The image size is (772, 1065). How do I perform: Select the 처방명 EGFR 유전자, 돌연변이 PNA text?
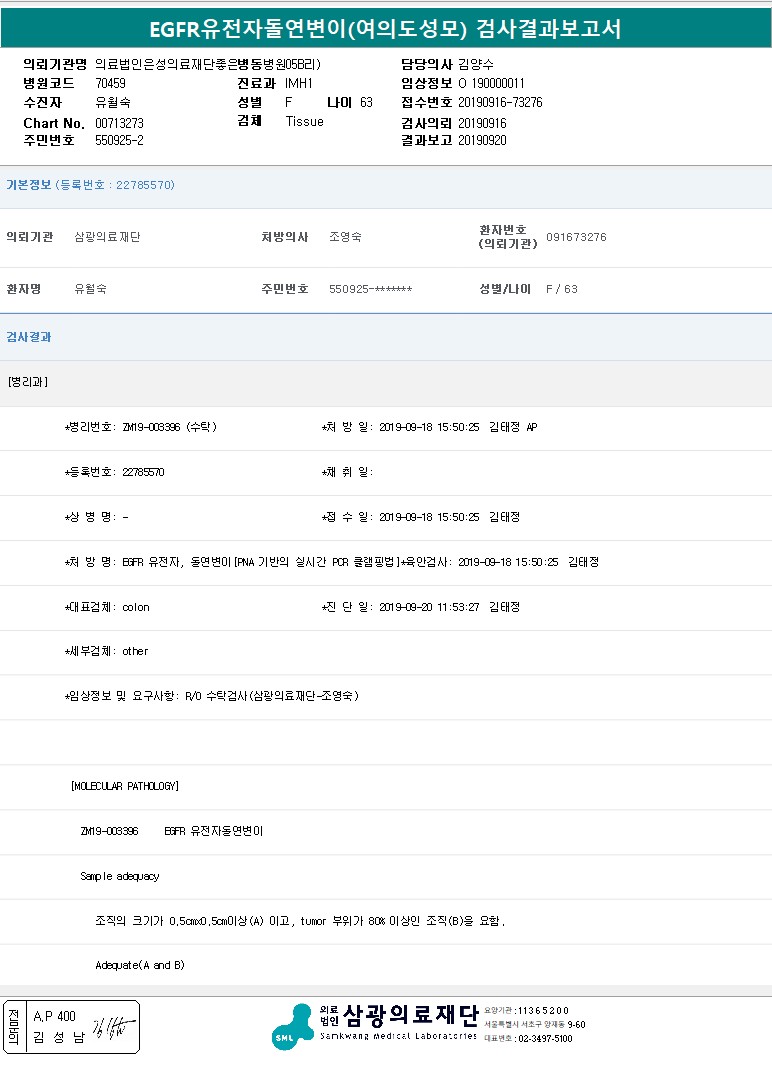pos(261,562)
